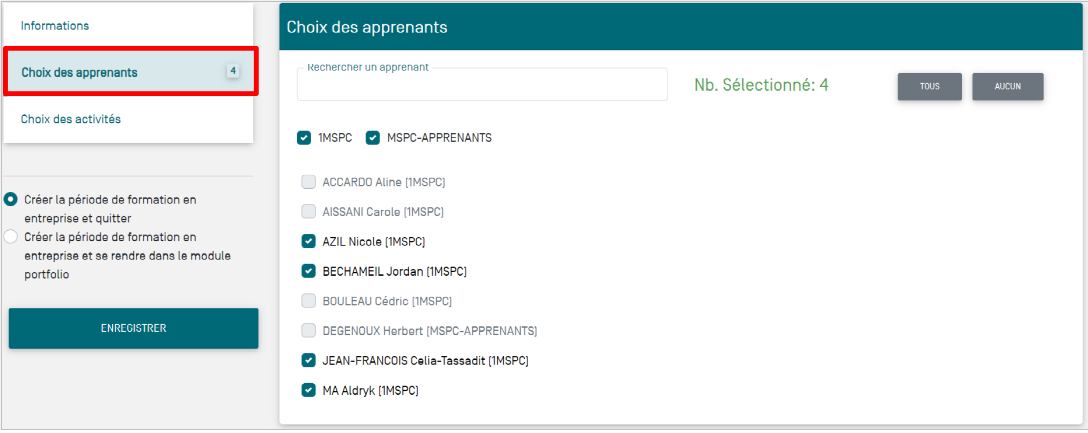
Task: Deselect the MA Aldryk checkbox
Action: click(x=309, y=390)
